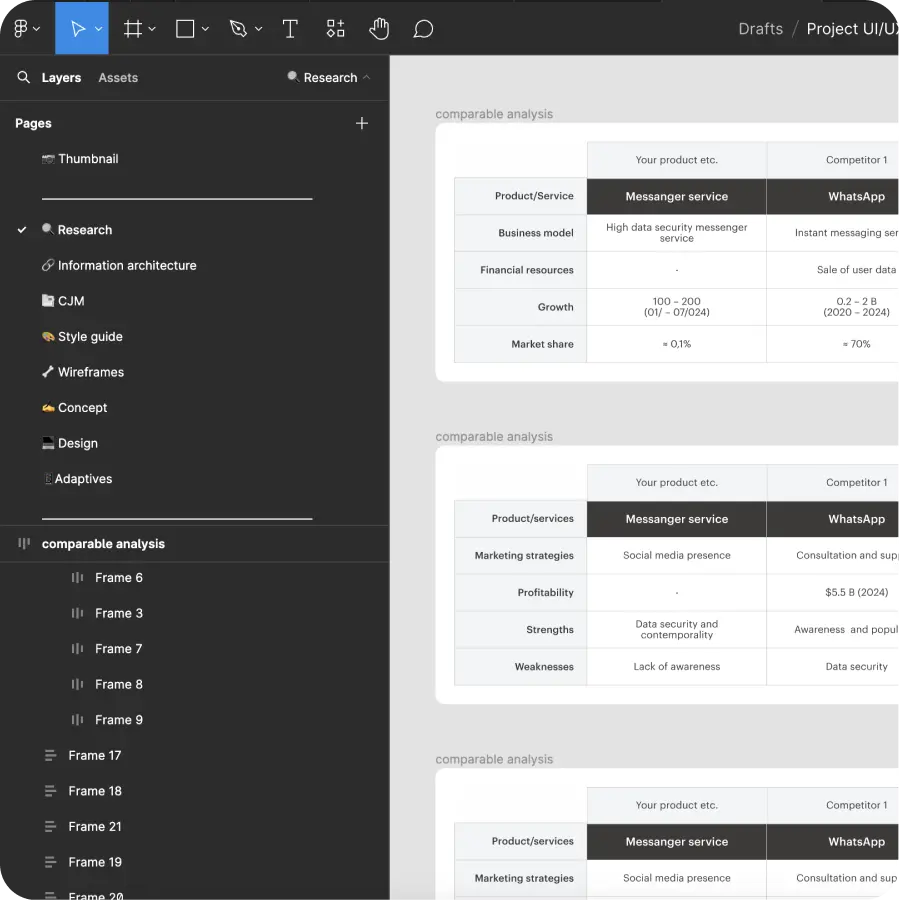Activate the Hand tool
Viewport: 900px width, 900px height.
pos(379,28)
